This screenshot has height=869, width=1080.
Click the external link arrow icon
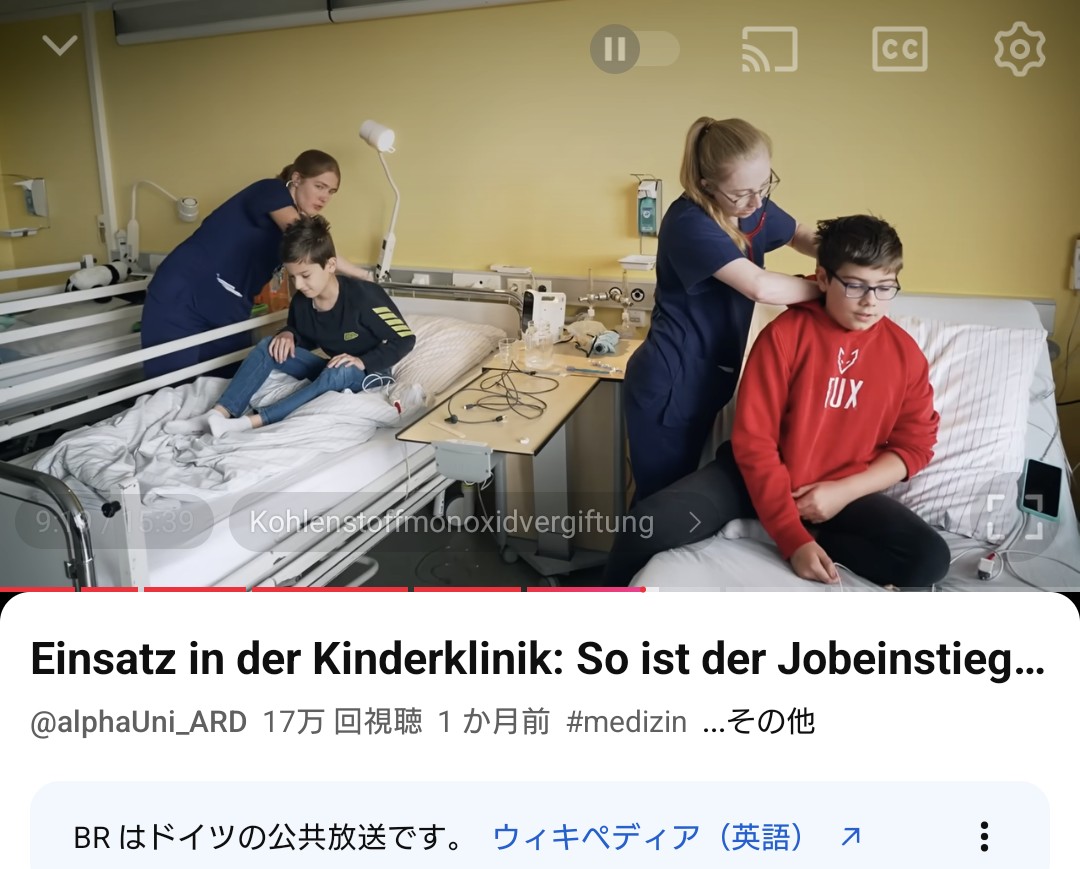pyautogui.click(x=851, y=837)
